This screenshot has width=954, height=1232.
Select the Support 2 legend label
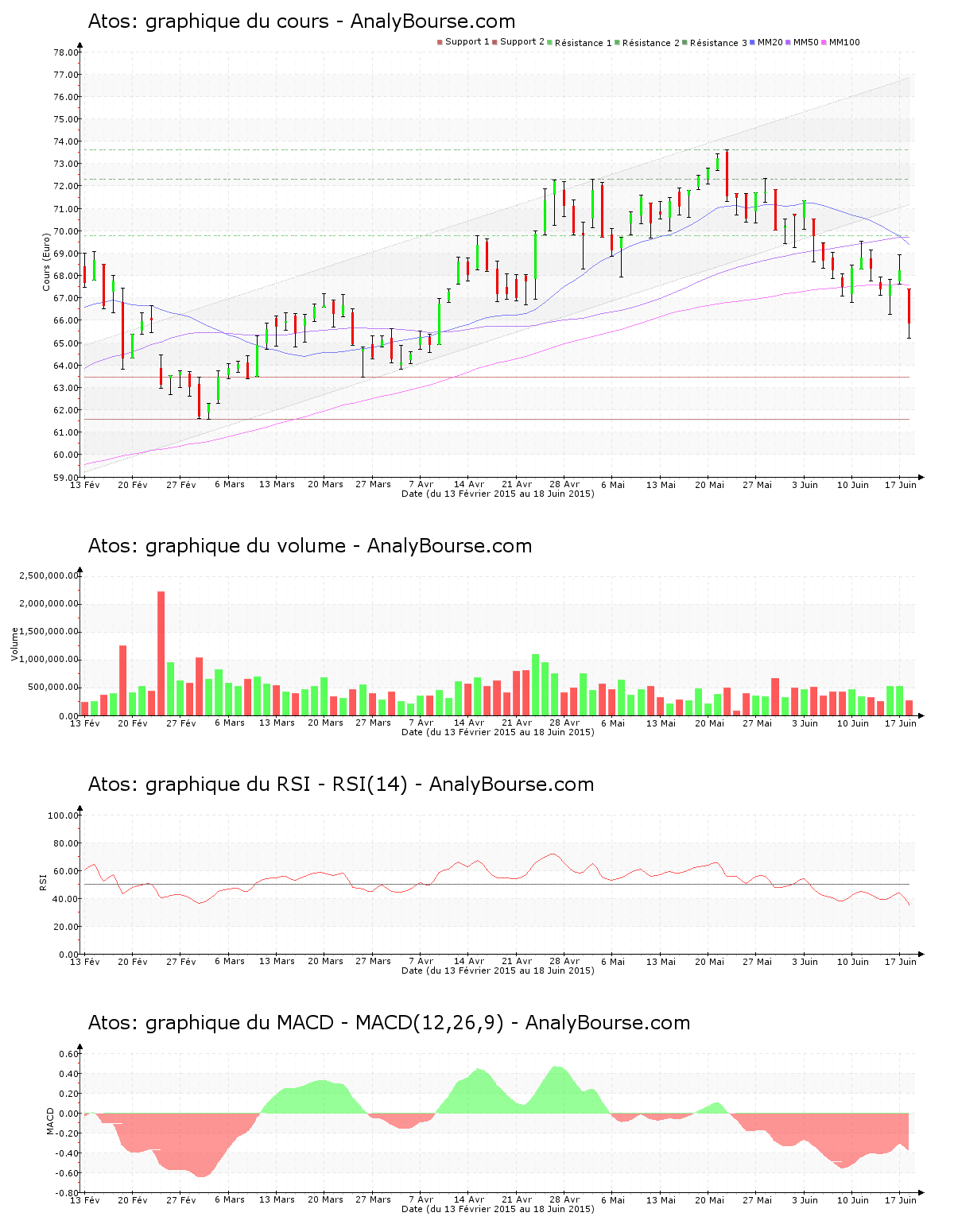pos(522,42)
